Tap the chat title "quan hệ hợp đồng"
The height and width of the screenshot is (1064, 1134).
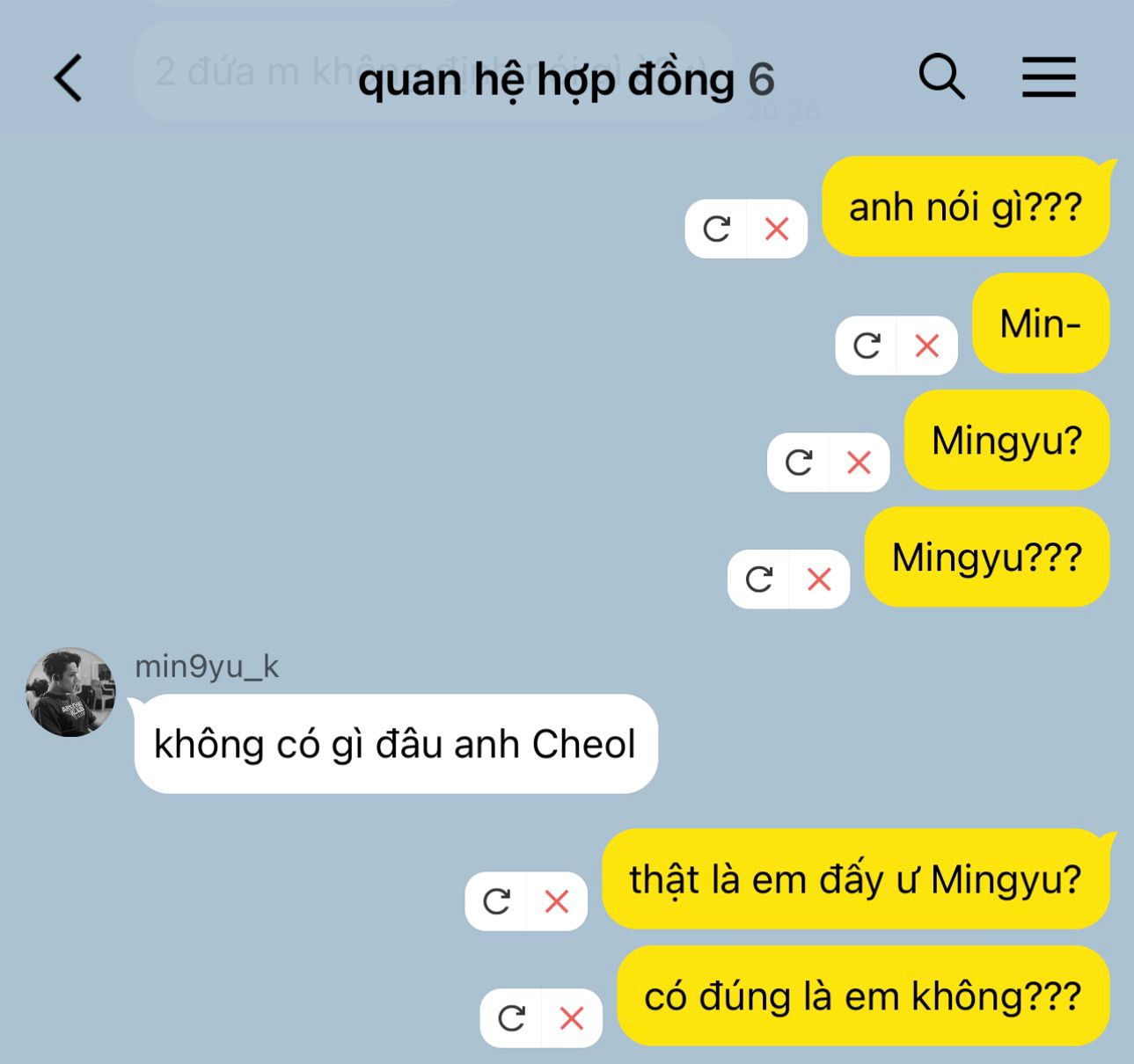546,80
